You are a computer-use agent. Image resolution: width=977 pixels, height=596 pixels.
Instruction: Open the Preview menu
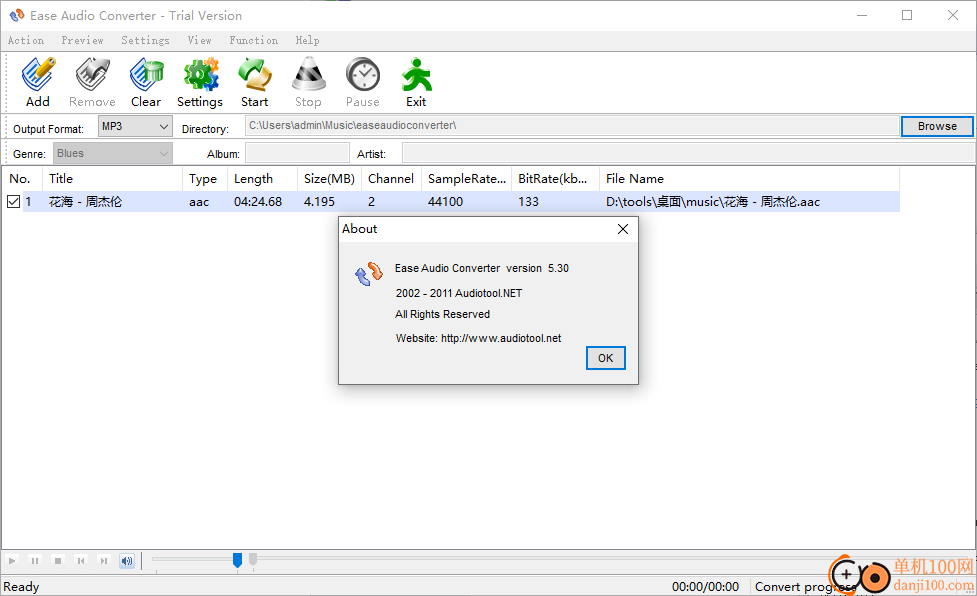click(x=82, y=40)
